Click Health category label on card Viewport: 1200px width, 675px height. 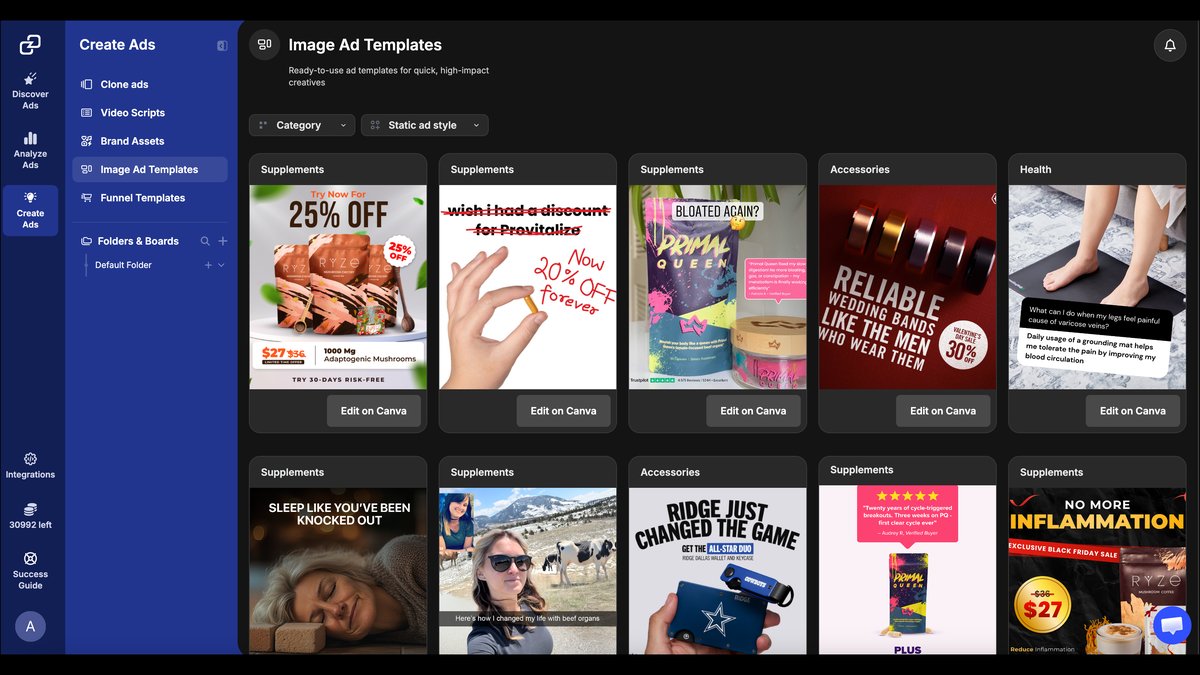(1035, 170)
